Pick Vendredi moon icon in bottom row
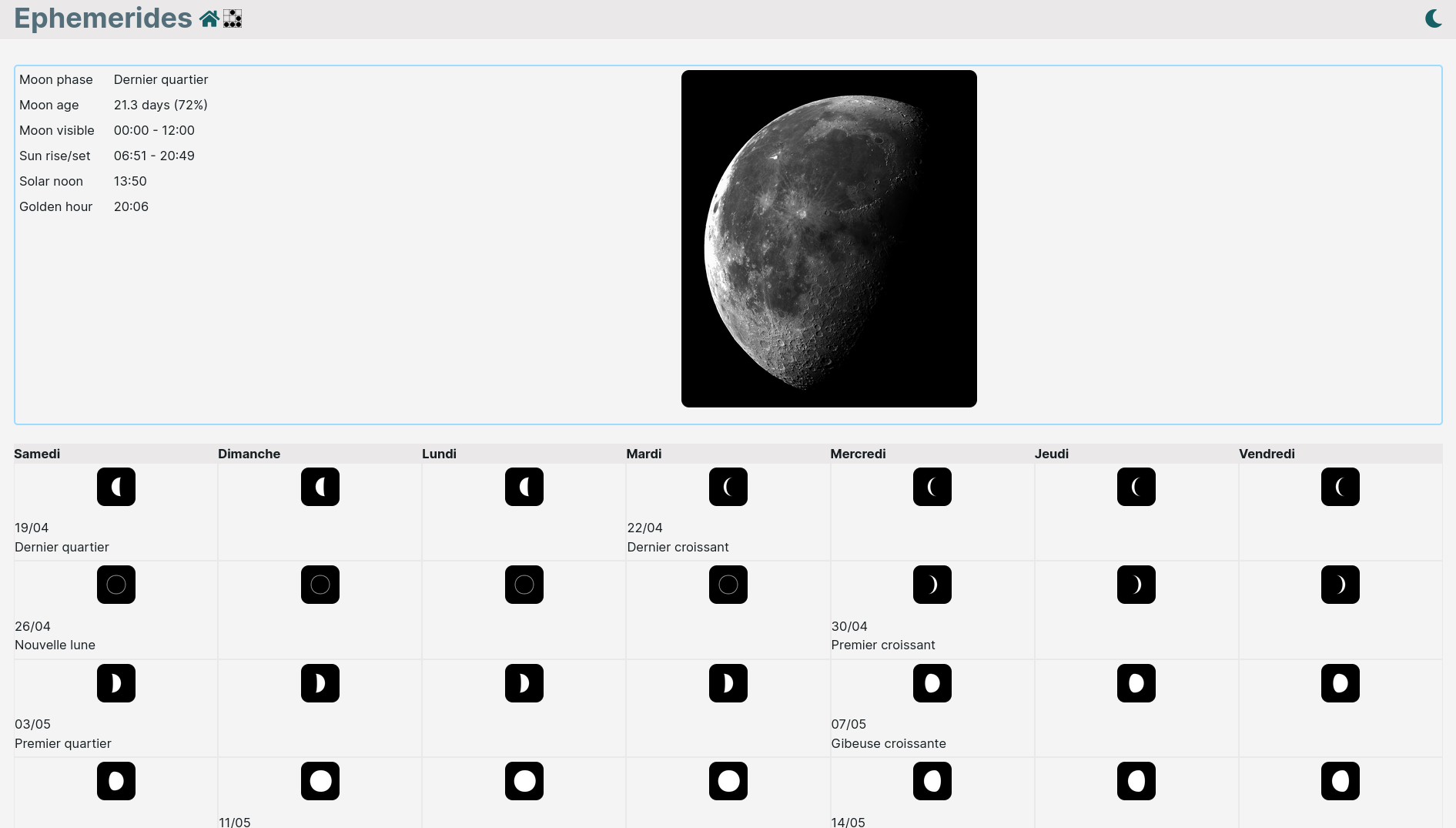The image size is (1456, 828). point(1341,781)
